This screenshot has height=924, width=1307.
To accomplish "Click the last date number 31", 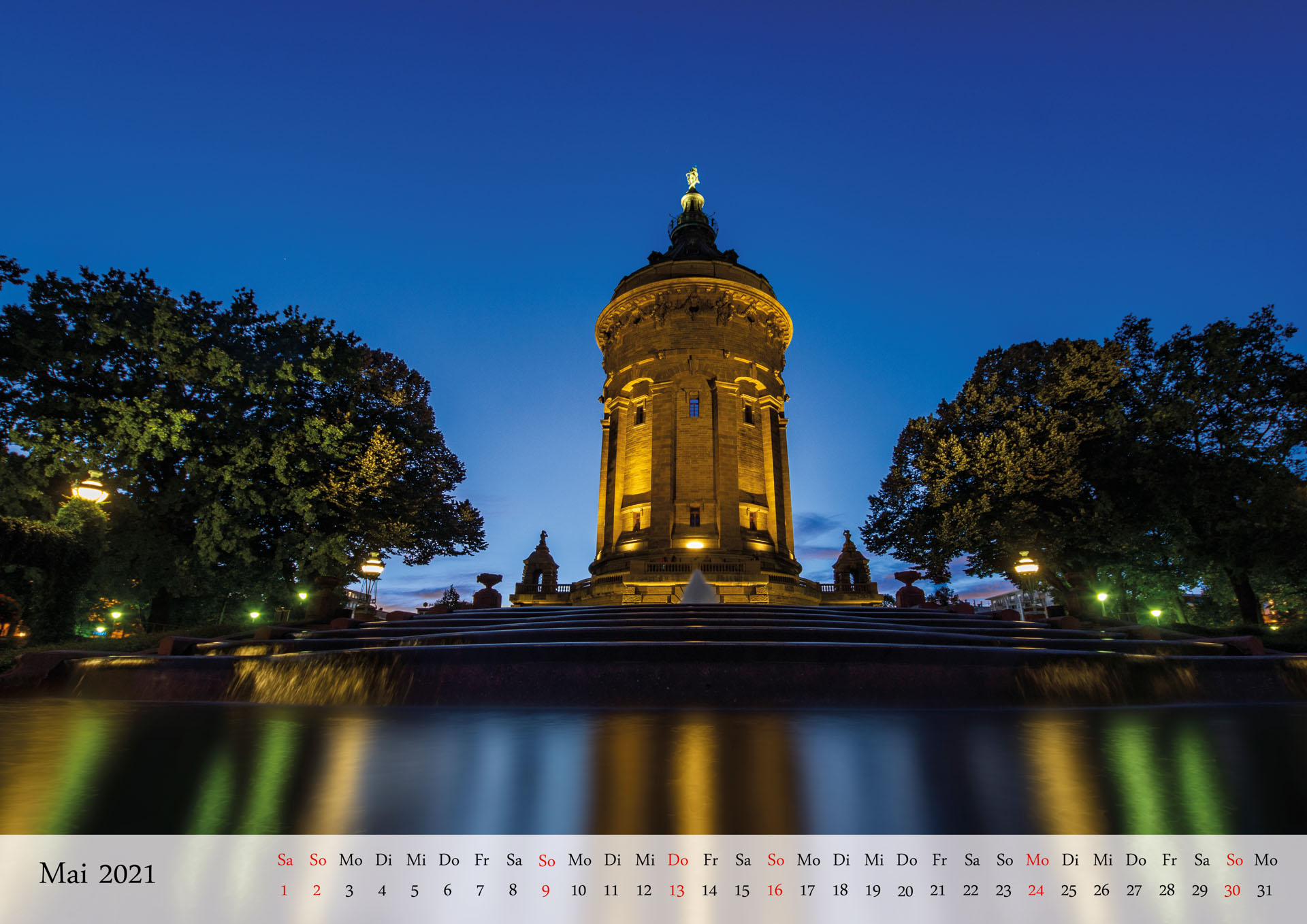I will [x=1264, y=890].
